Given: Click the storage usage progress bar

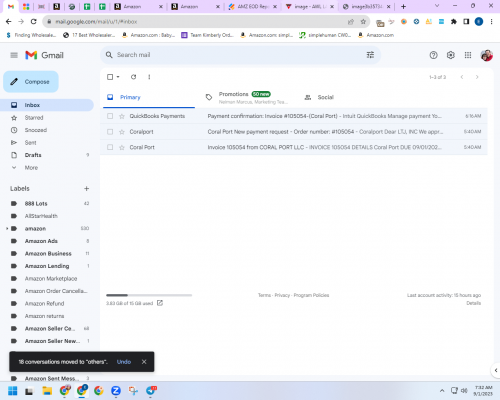Looking at the screenshot, I should pos(149,295).
